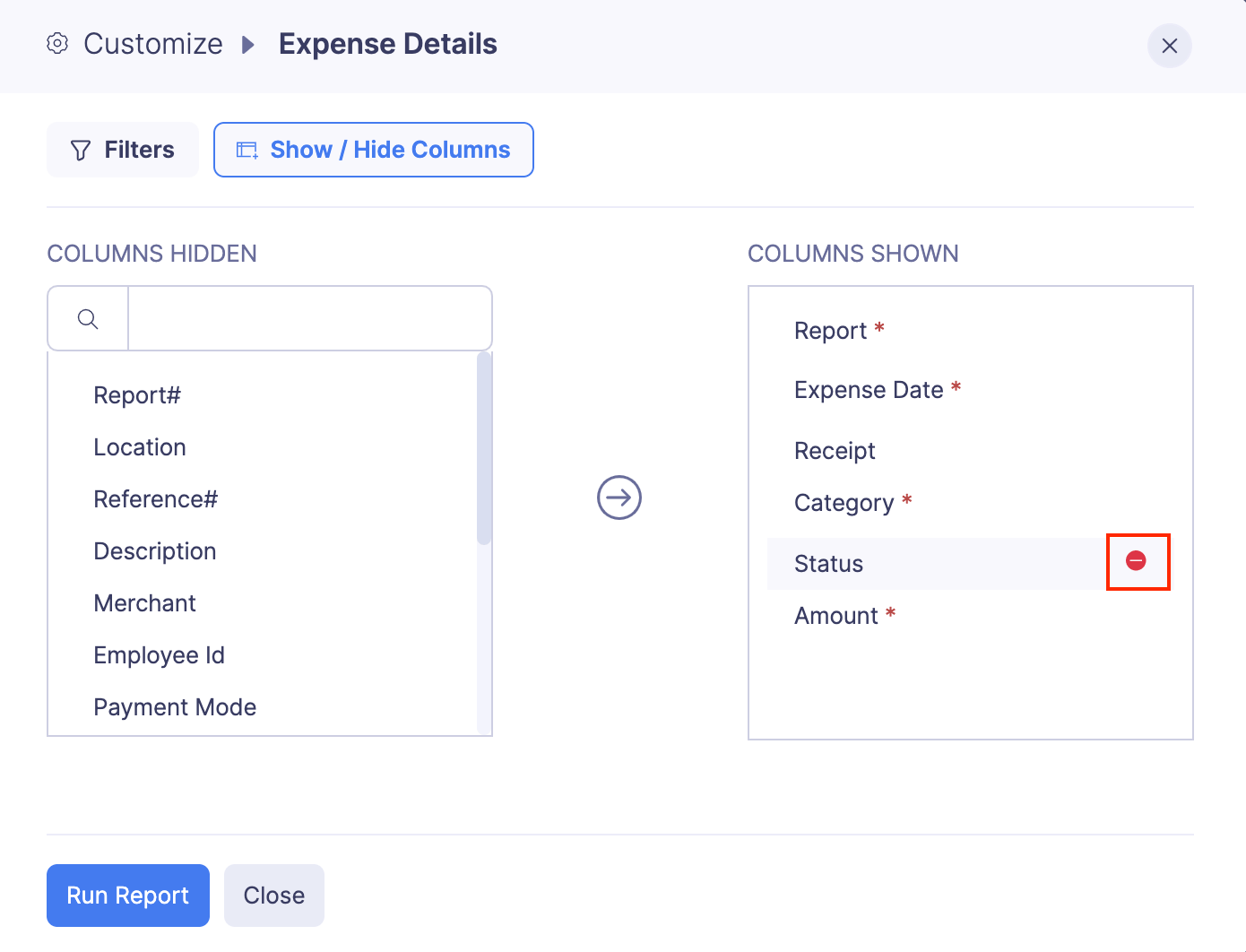
Task: Close the Expense Details dialog with X
Action: click(1169, 46)
